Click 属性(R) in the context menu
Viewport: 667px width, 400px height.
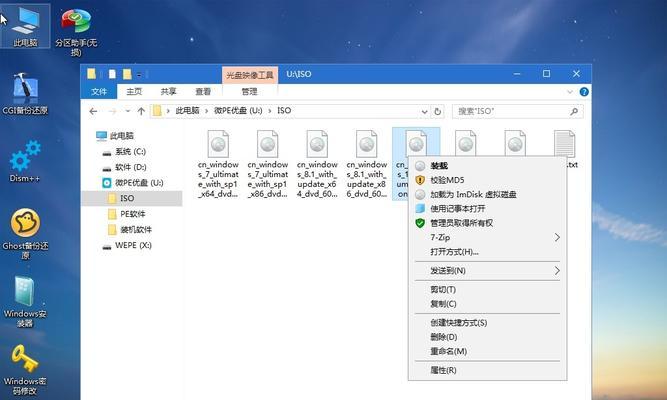click(443, 370)
